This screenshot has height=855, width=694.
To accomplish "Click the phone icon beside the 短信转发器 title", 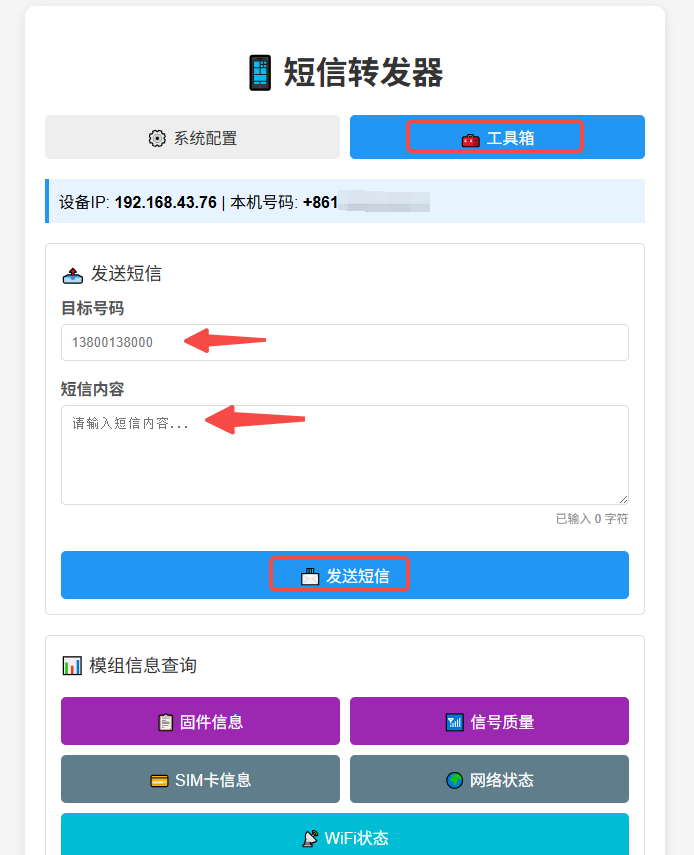I will click(x=260, y=73).
